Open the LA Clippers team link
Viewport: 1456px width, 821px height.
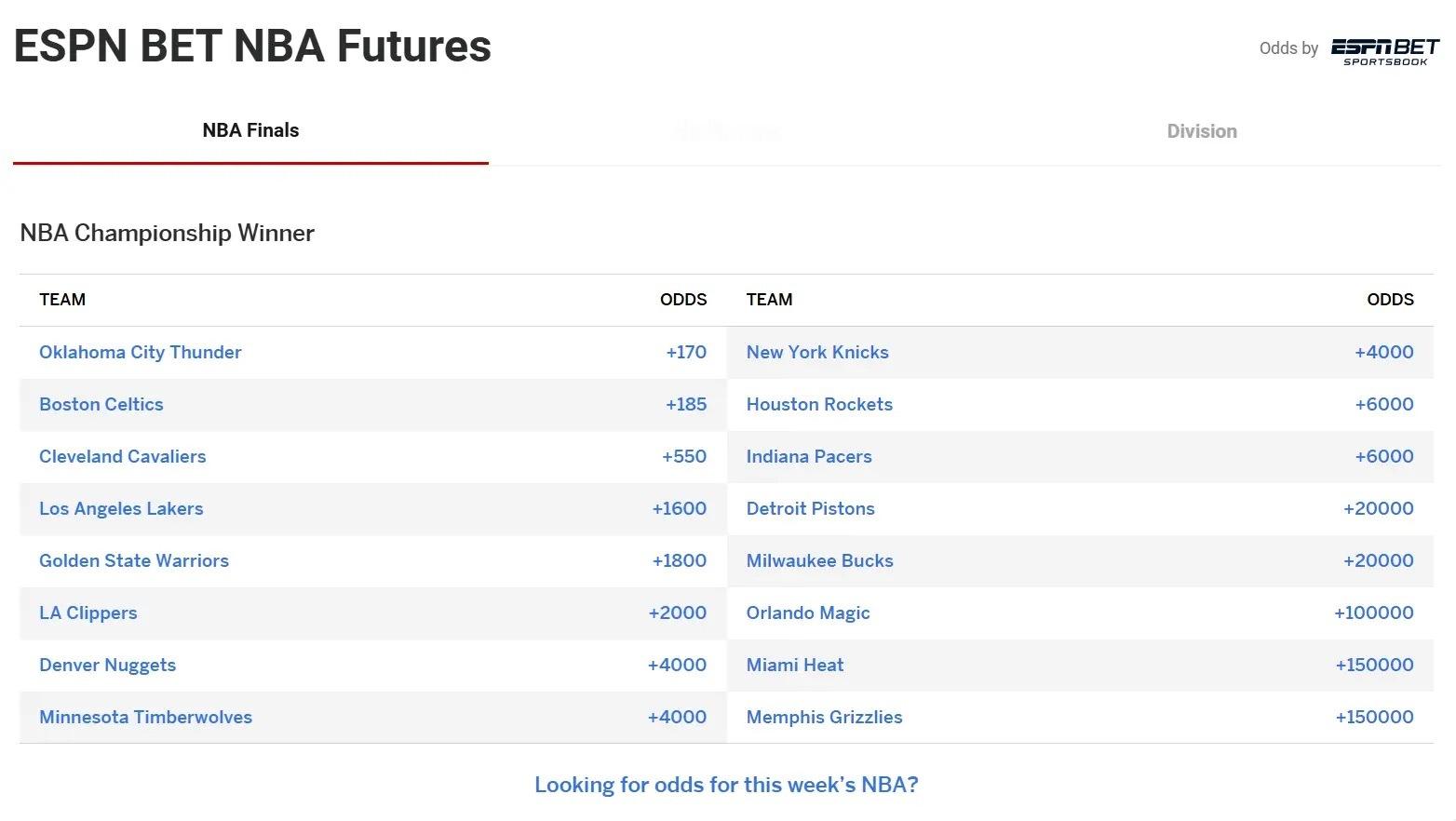tap(88, 612)
